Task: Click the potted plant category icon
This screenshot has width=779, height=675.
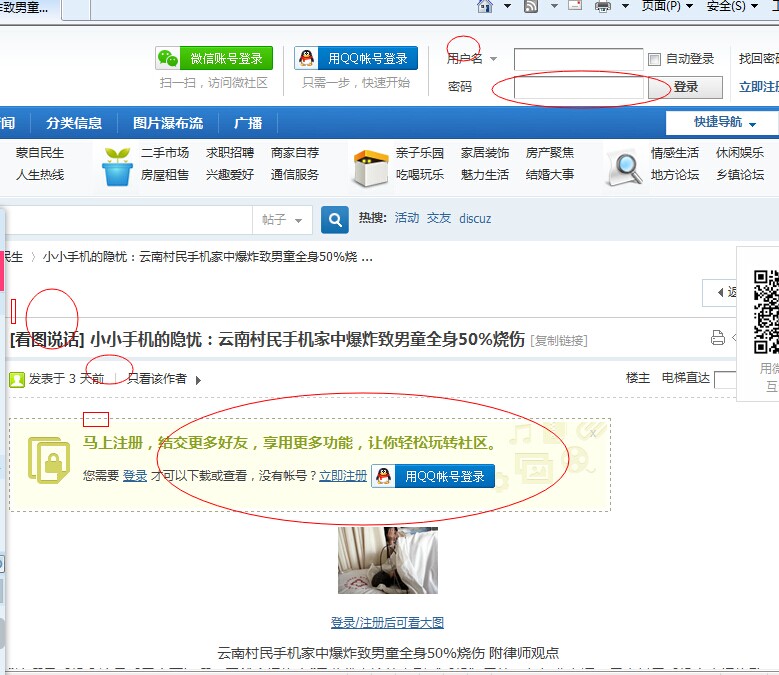Action: click(117, 166)
